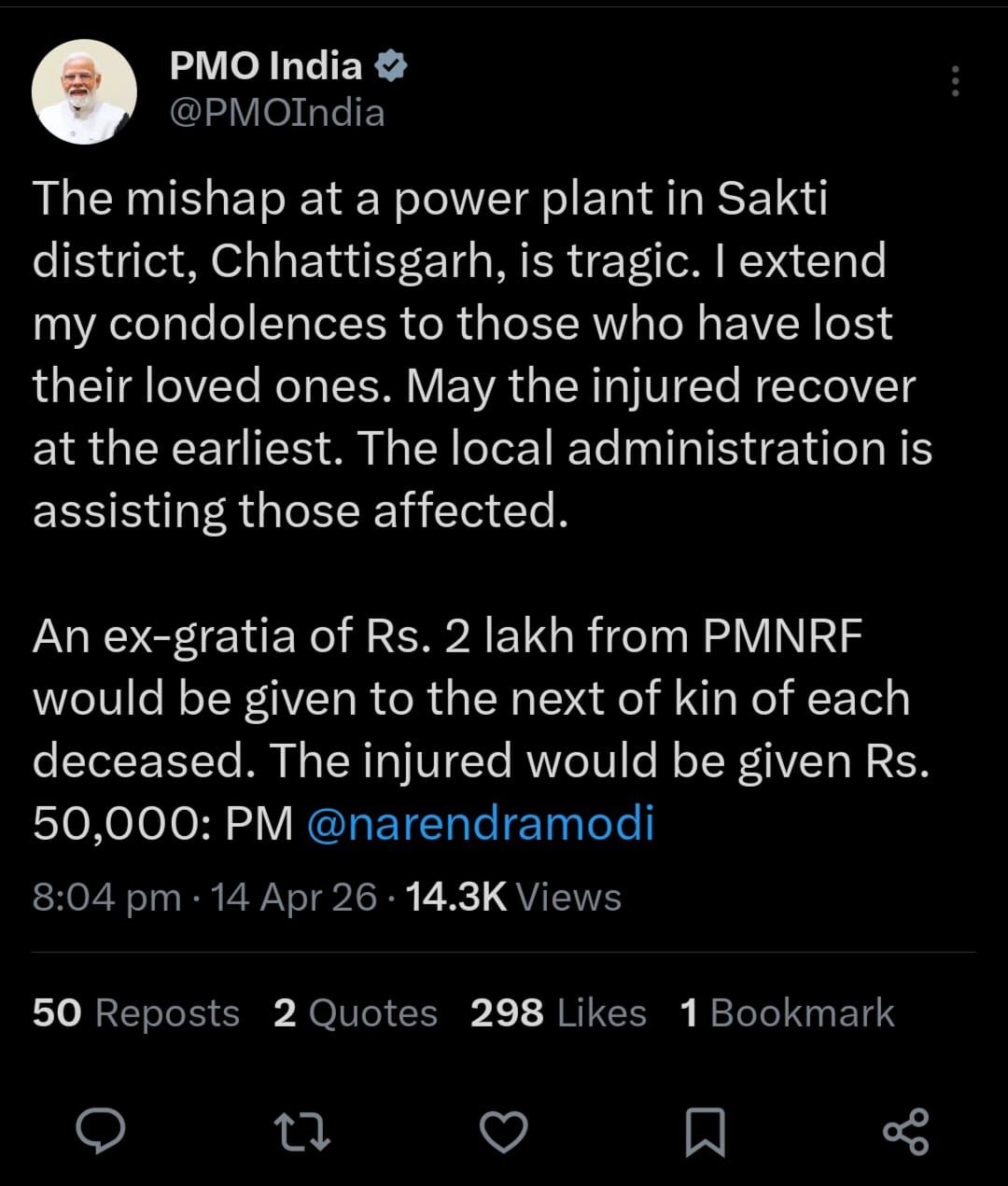The image size is (1008, 1186).
Task: Tap the reply speech bubble icon
Action: [x=100, y=1131]
